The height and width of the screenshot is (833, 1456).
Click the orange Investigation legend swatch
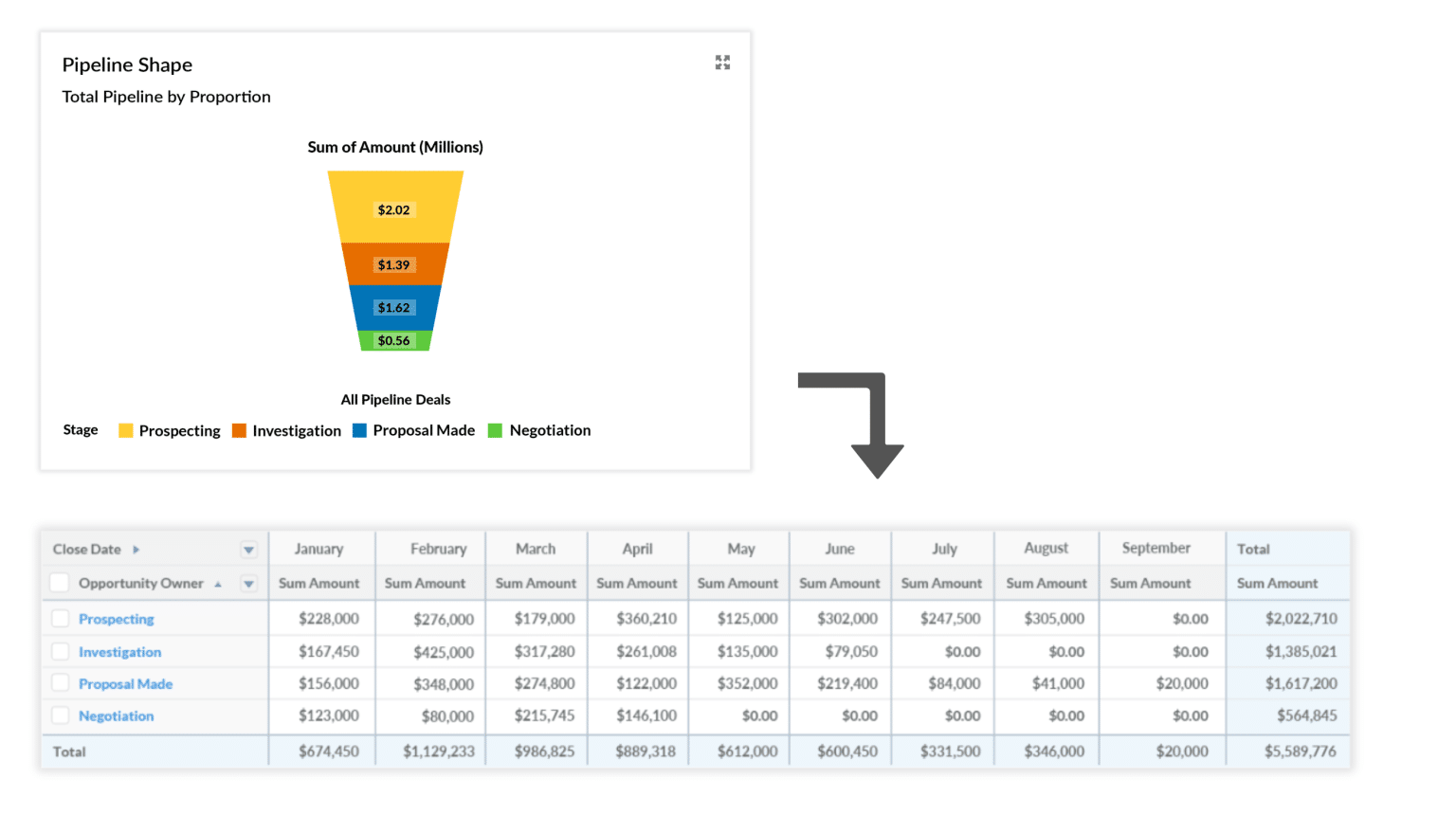238,430
